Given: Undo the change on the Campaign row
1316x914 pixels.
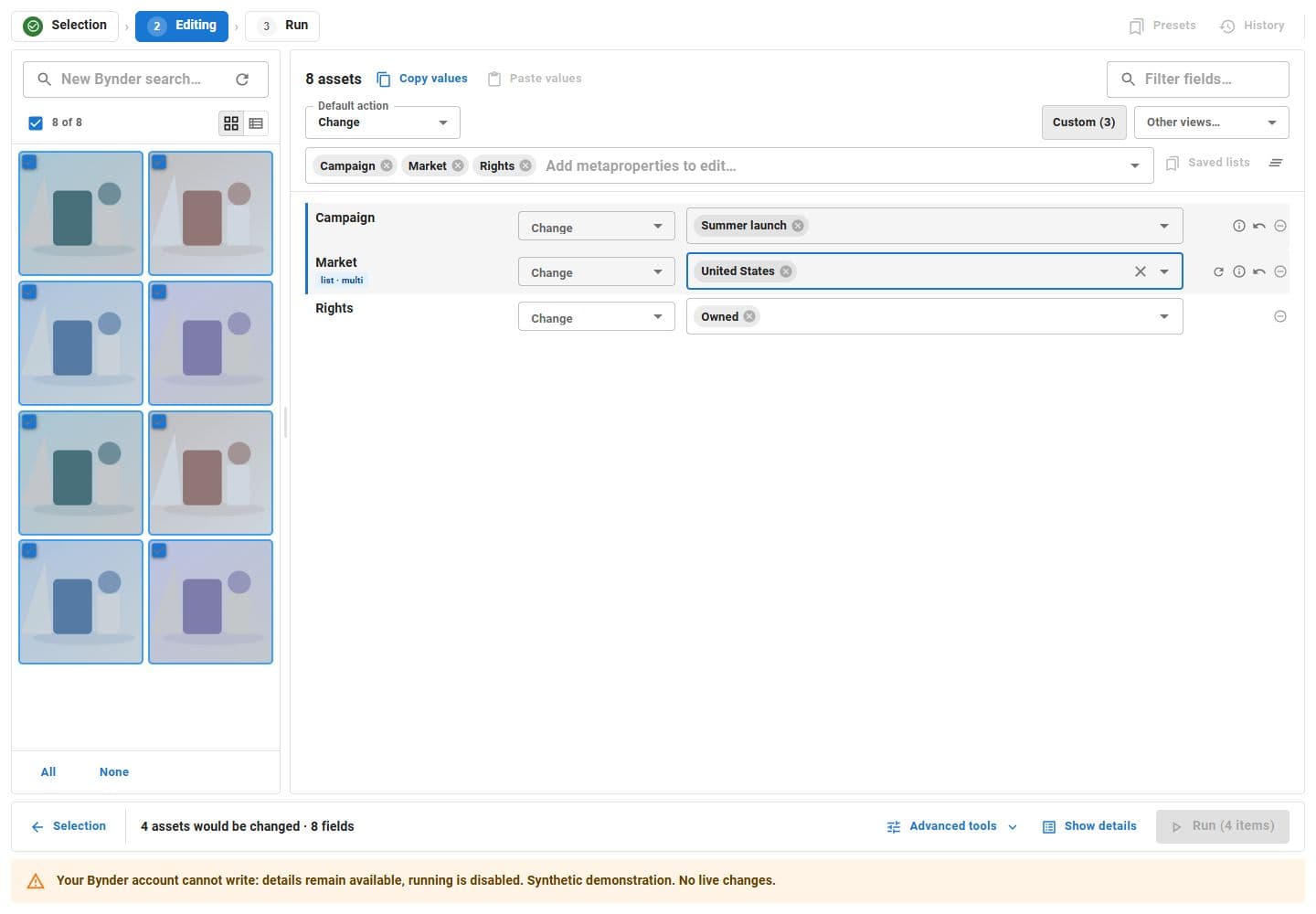Looking at the screenshot, I should pos(1259,226).
